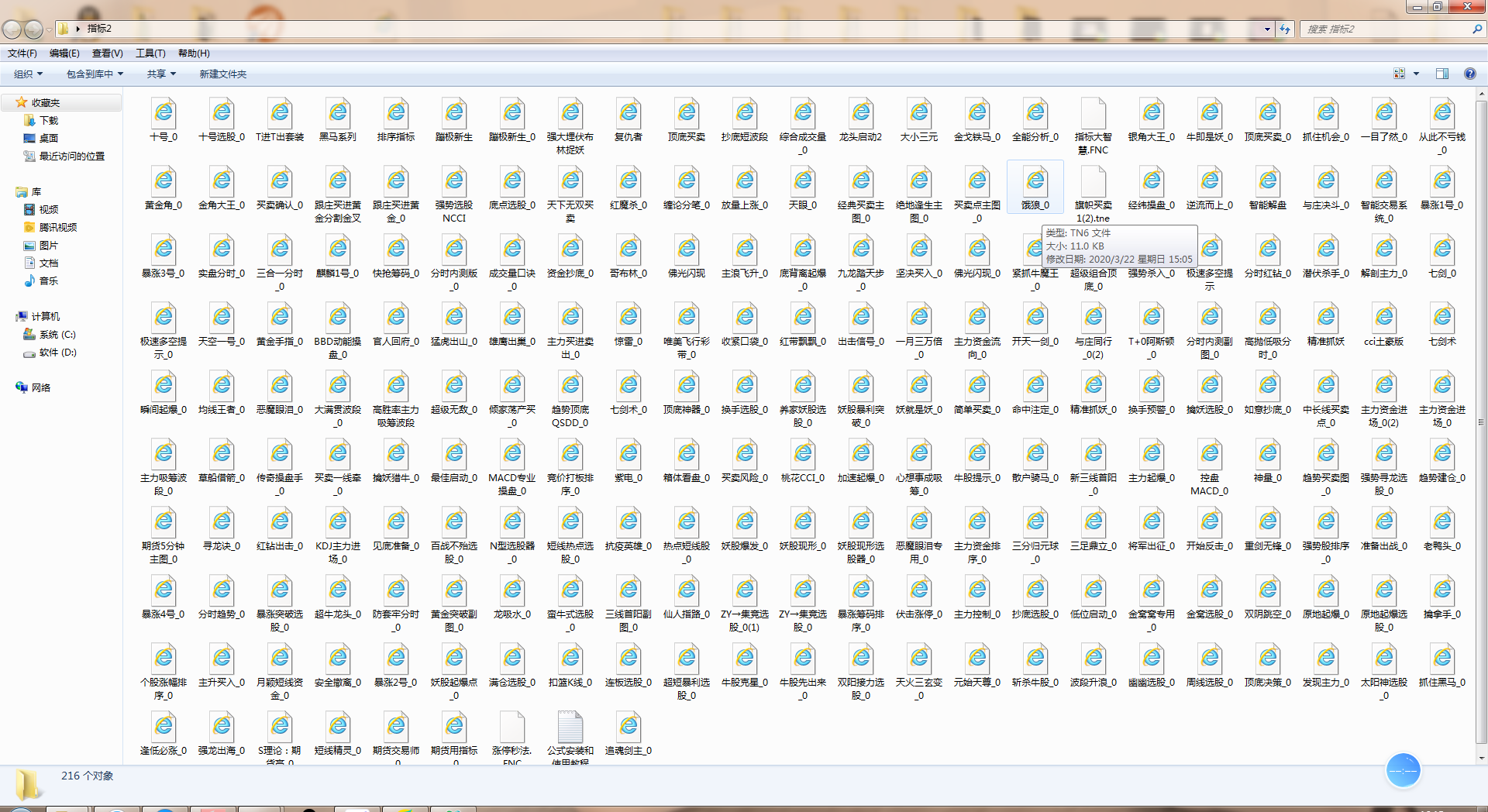Select the 十号_0 file icon
Screen dimensions: 1488x812
pyautogui.click(x=164, y=113)
